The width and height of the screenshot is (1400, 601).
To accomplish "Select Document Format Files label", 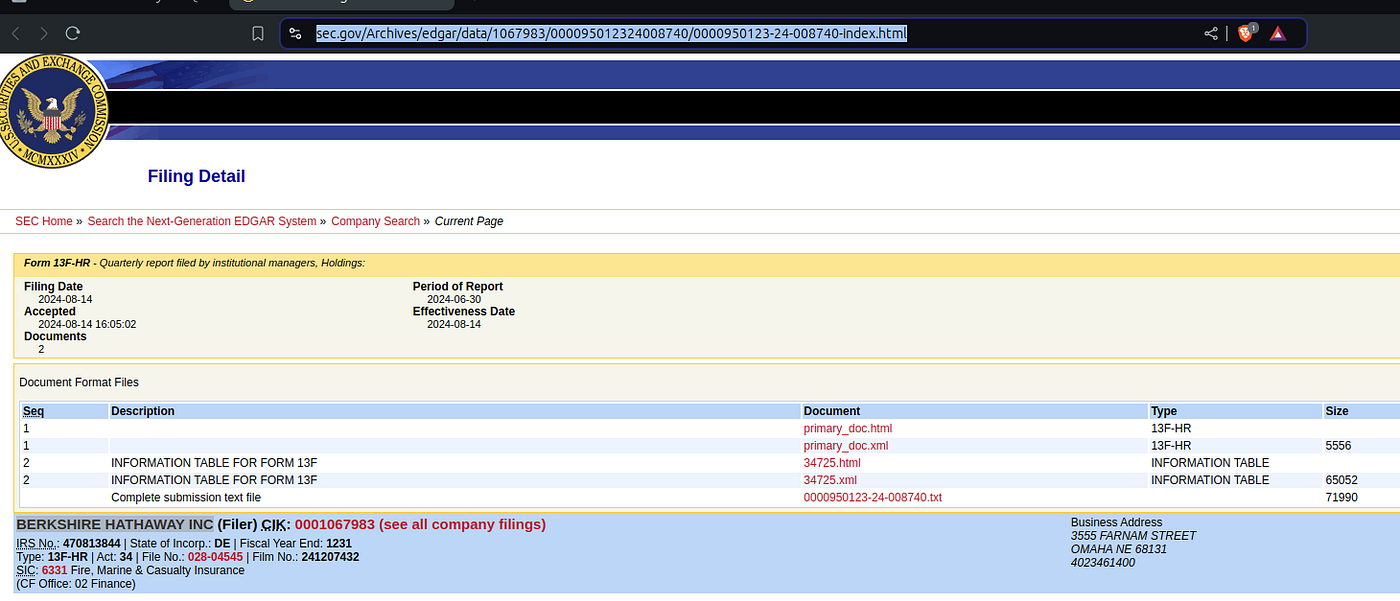I will pyautogui.click(x=79, y=382).
